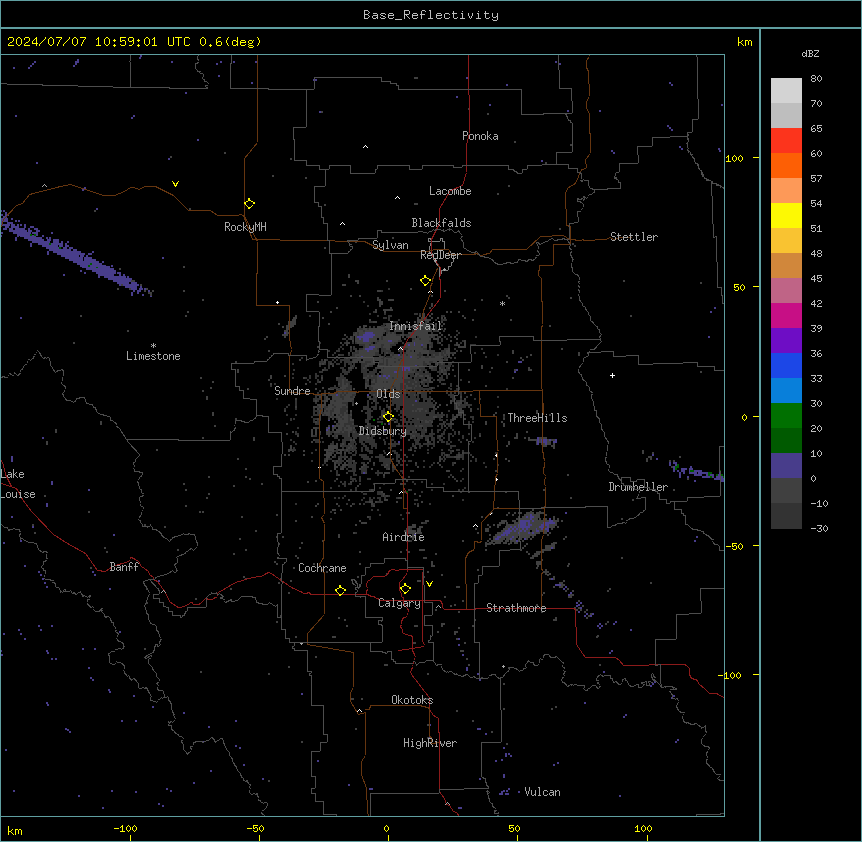The height and width of the screenshot is (842, 862).
Task: Click the yellow diamond marker below RedDeer
Action: (425, 281)
